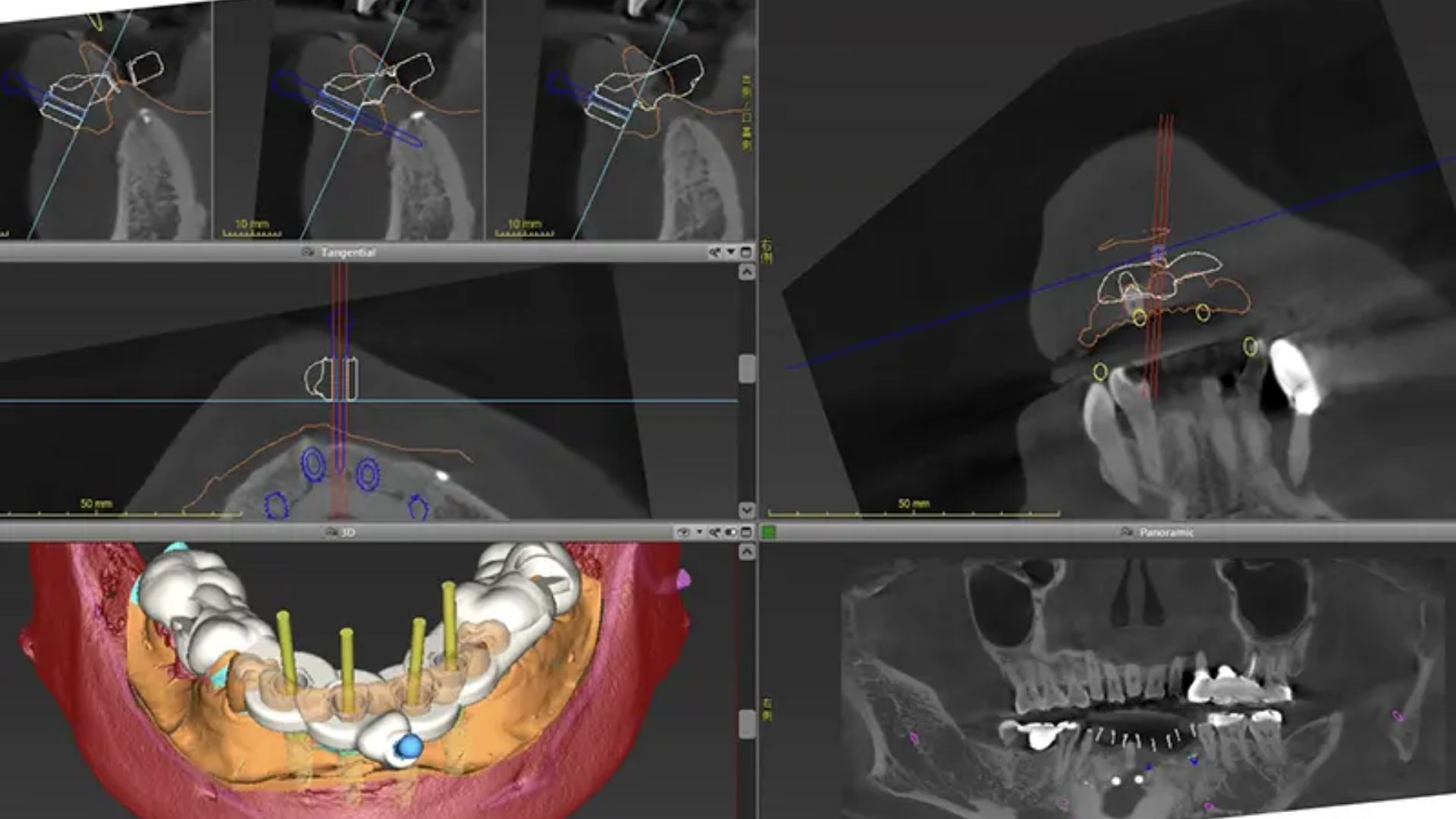Maximize the Tangential view panel
The image size is (1456, 819).
pyautogui.click(x=746, y=253)
